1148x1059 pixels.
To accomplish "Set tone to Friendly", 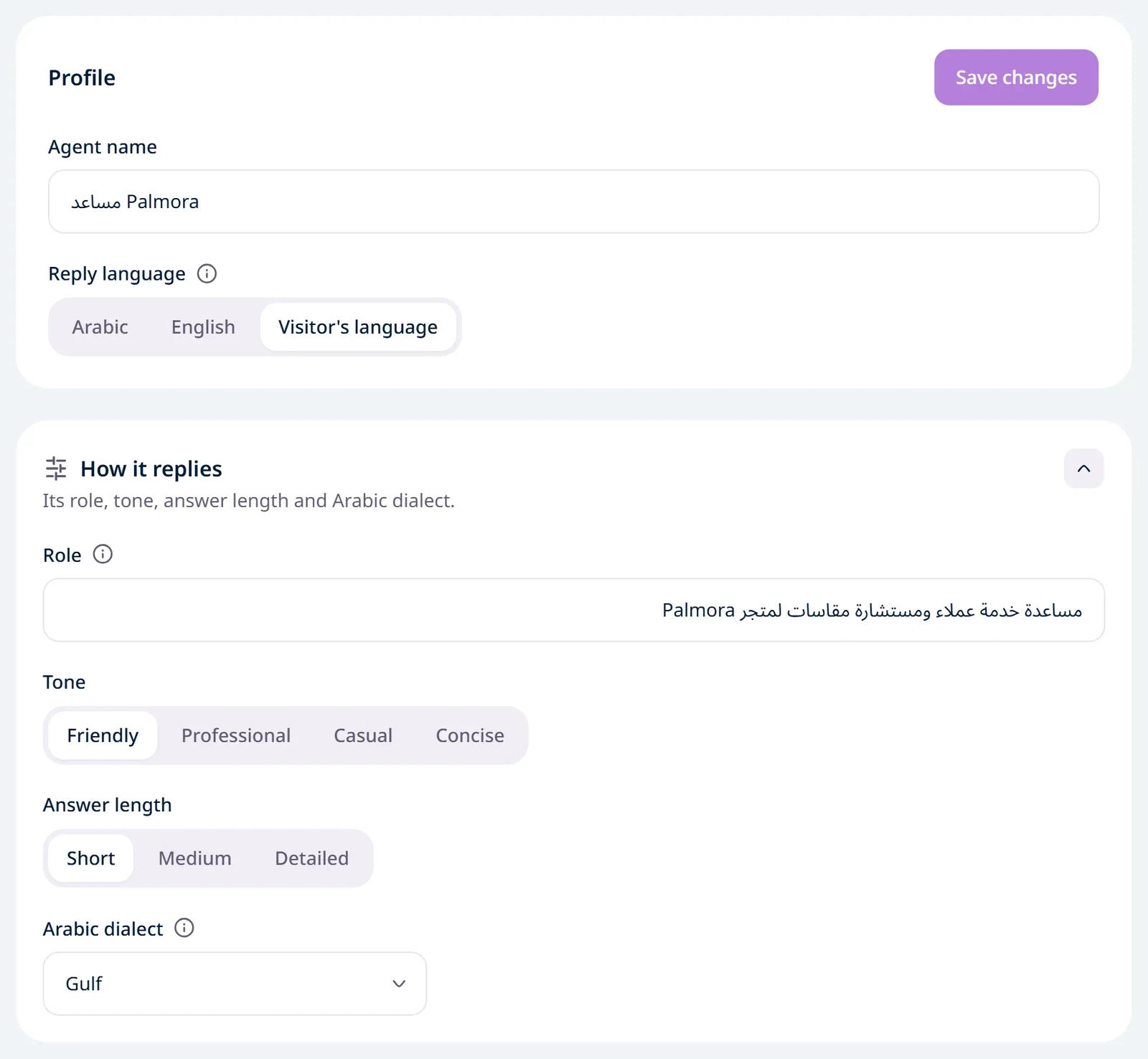I will (x=103, y=735).
